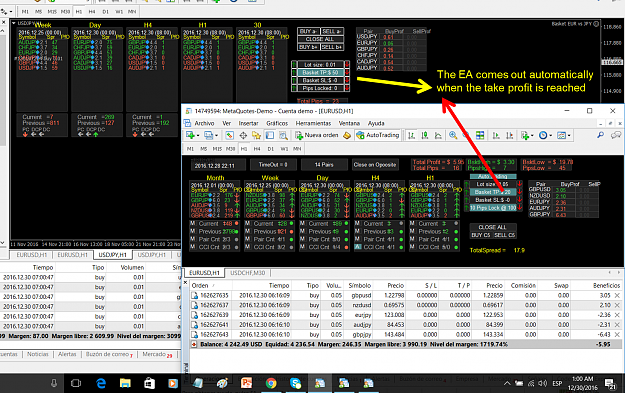
Task: Open the Herramientas menu
Action: click(313, 124)
